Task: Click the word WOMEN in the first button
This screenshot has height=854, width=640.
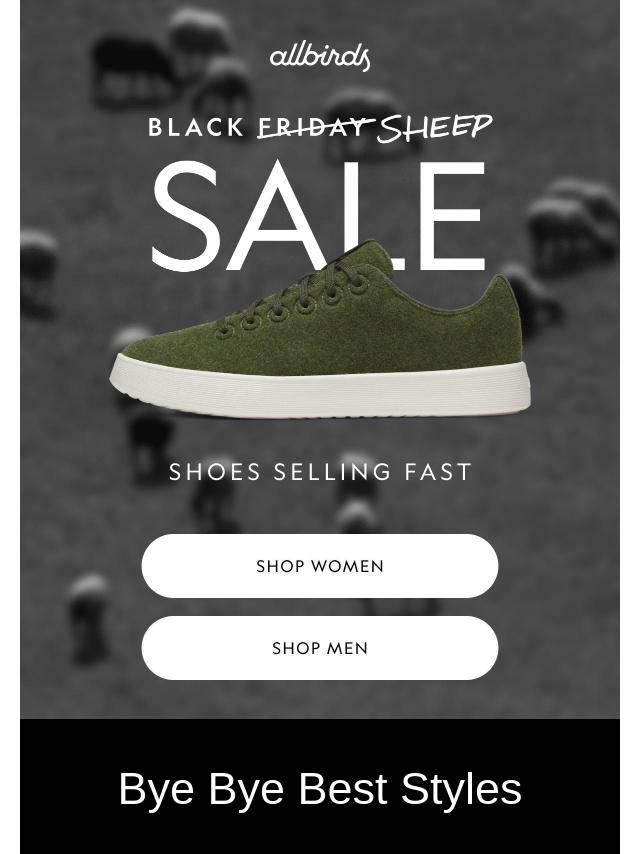Action: tap(348, 566)
